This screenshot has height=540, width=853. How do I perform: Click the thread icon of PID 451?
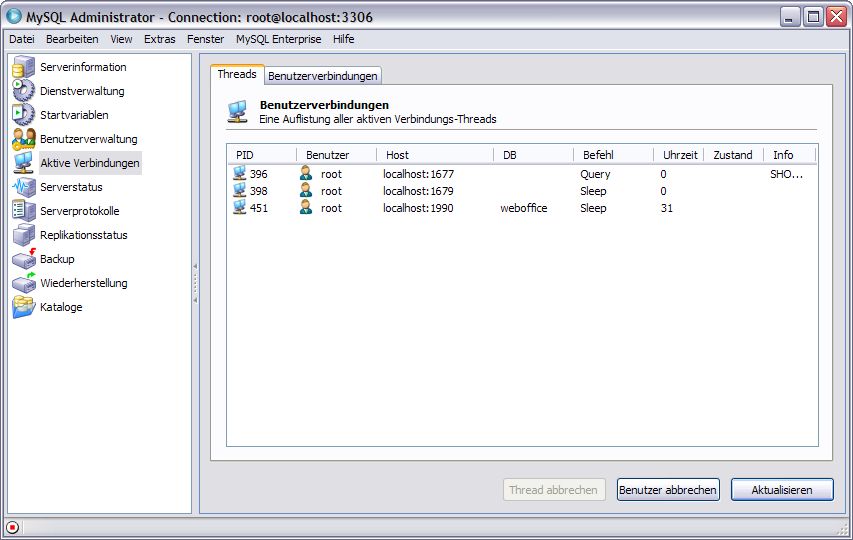[239, 207]
